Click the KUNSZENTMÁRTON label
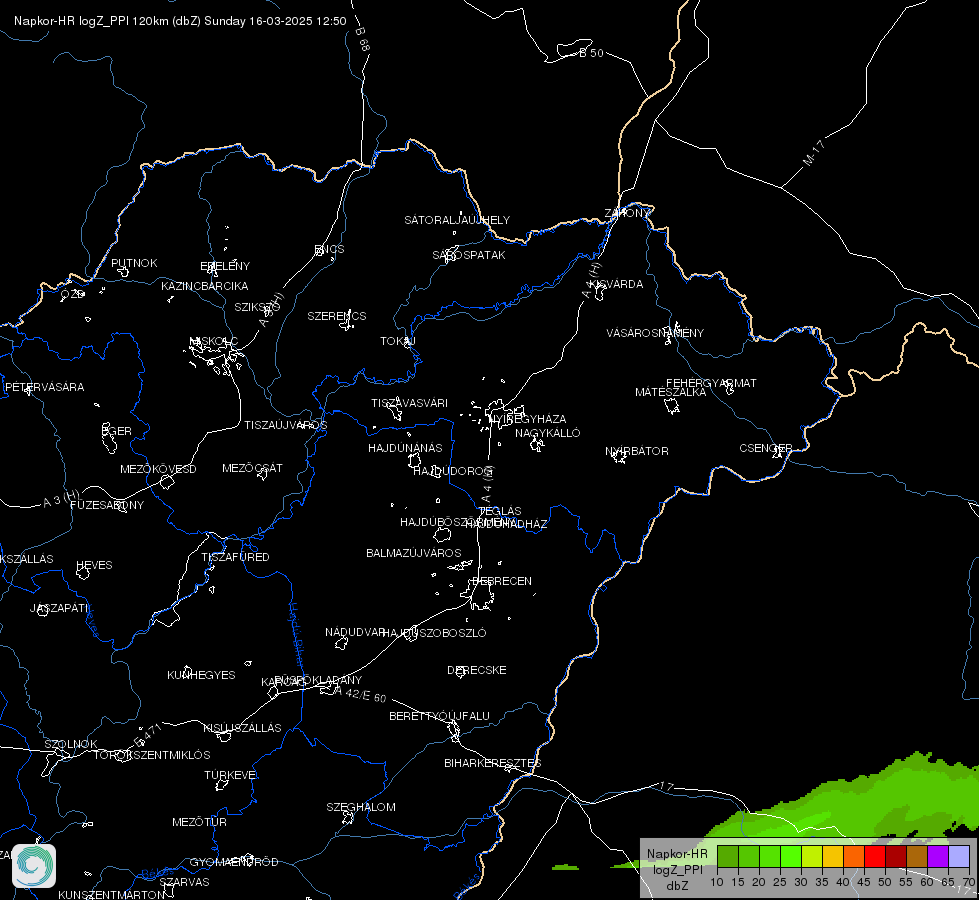This screenshot has height=900, width=979. tap(111, 894)
